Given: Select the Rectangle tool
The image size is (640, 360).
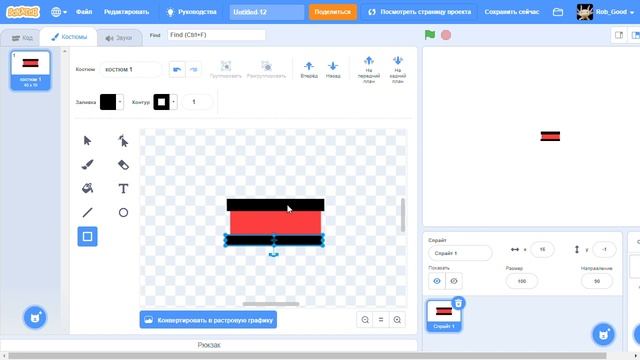Looking at the screenshot, I should coord(87,236).
